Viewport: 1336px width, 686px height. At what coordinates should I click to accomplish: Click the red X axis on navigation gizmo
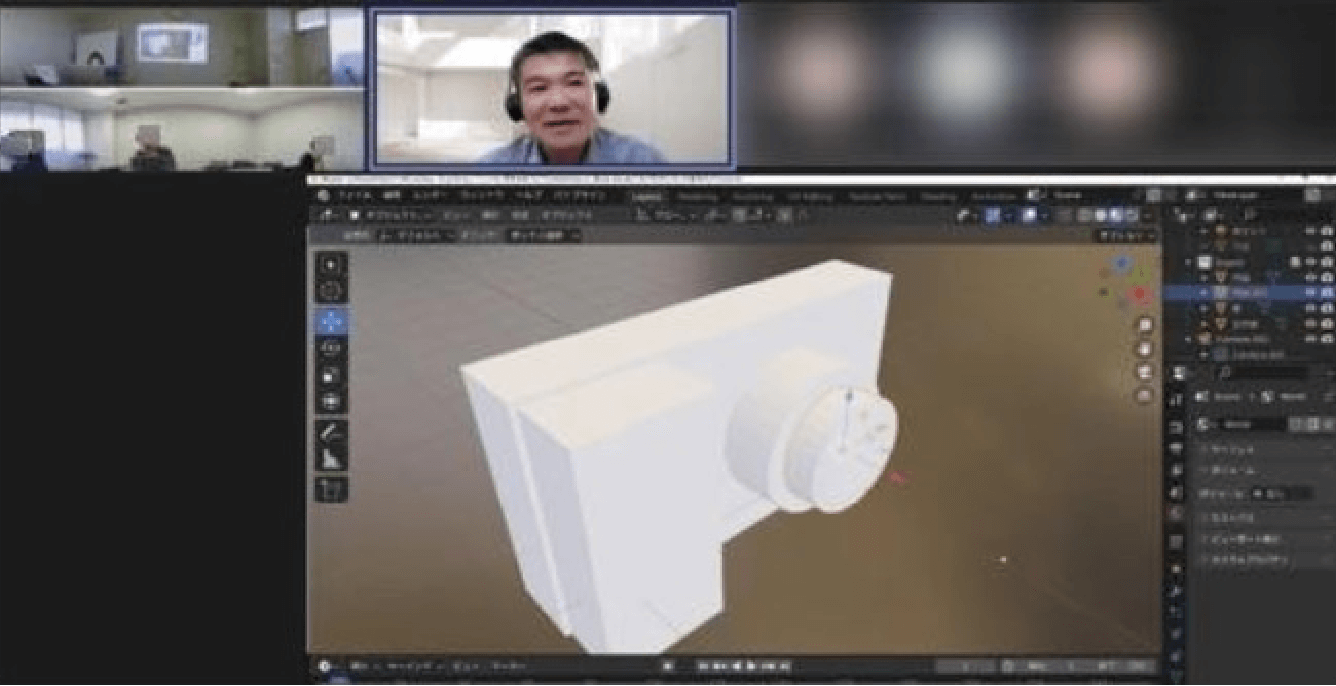pyautogui.click(x=1140, y=294)
